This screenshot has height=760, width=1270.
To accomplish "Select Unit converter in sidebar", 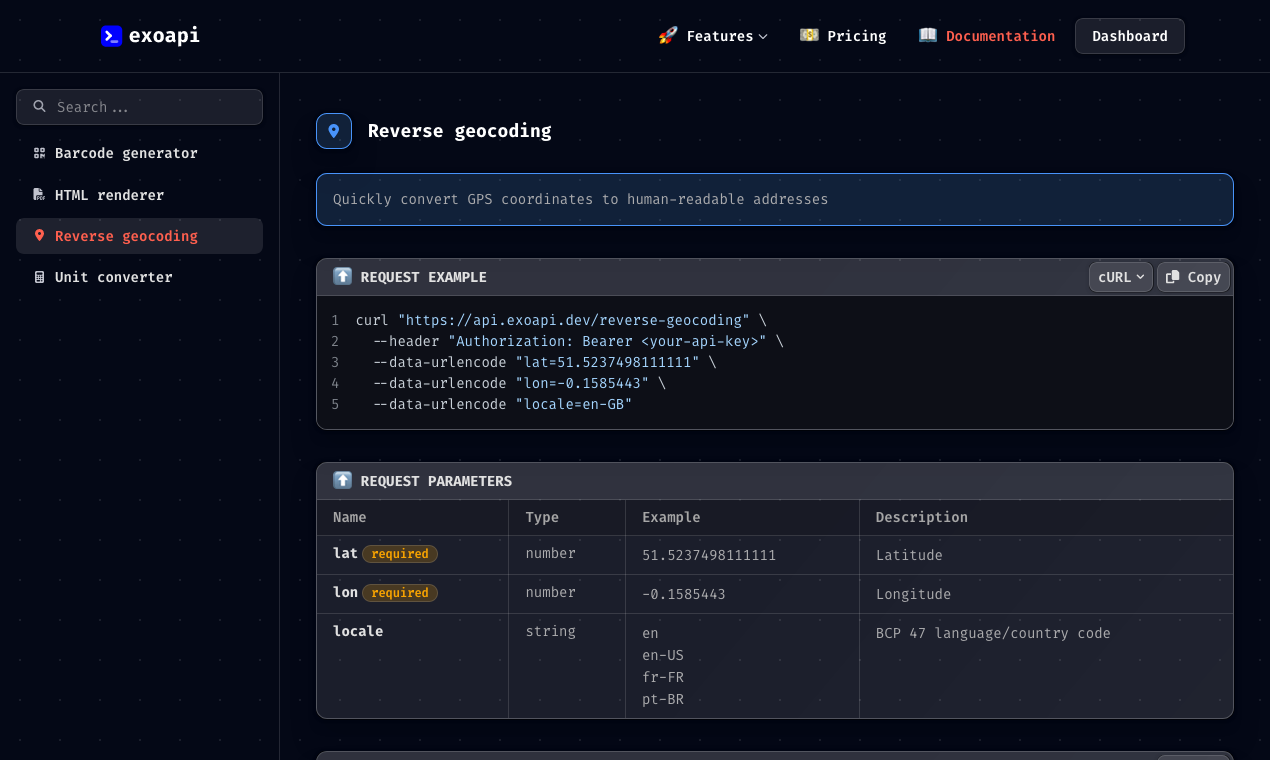I will pyautogui.click(x=139, y=277).
